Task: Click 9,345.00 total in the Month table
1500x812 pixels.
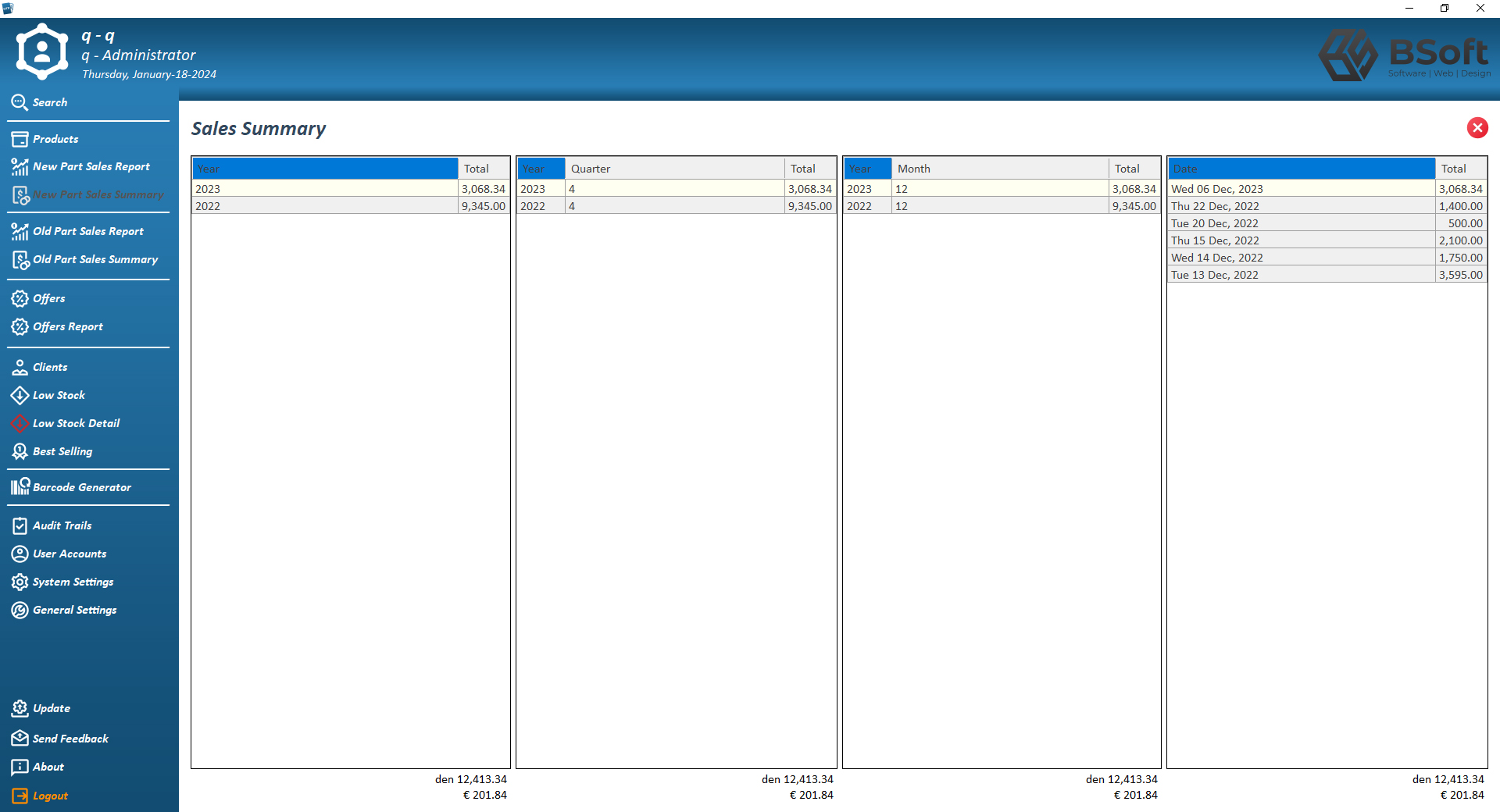Action: 1134,206
